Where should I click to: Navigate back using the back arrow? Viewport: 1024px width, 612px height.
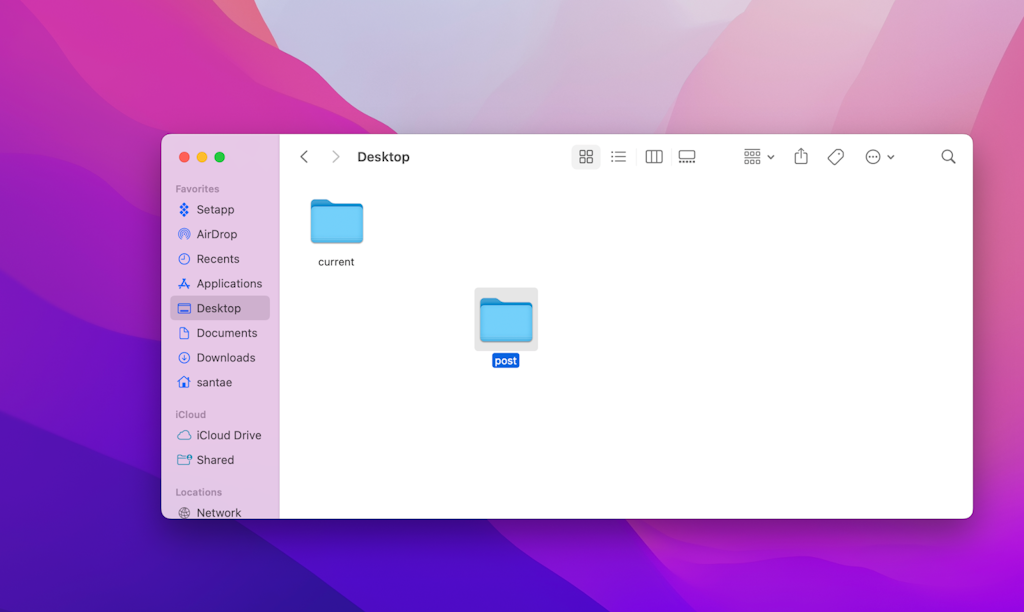pyautogui.click(x=304, y=157)
